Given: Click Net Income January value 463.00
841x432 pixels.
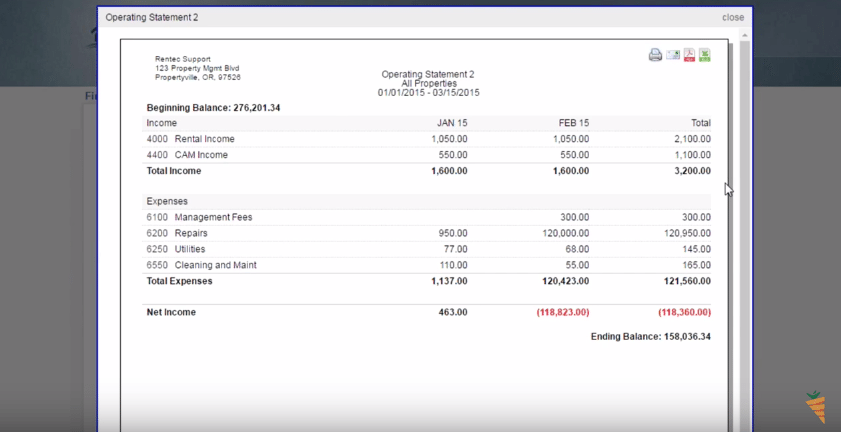Looking at the screenshot, I should point(453,312).
